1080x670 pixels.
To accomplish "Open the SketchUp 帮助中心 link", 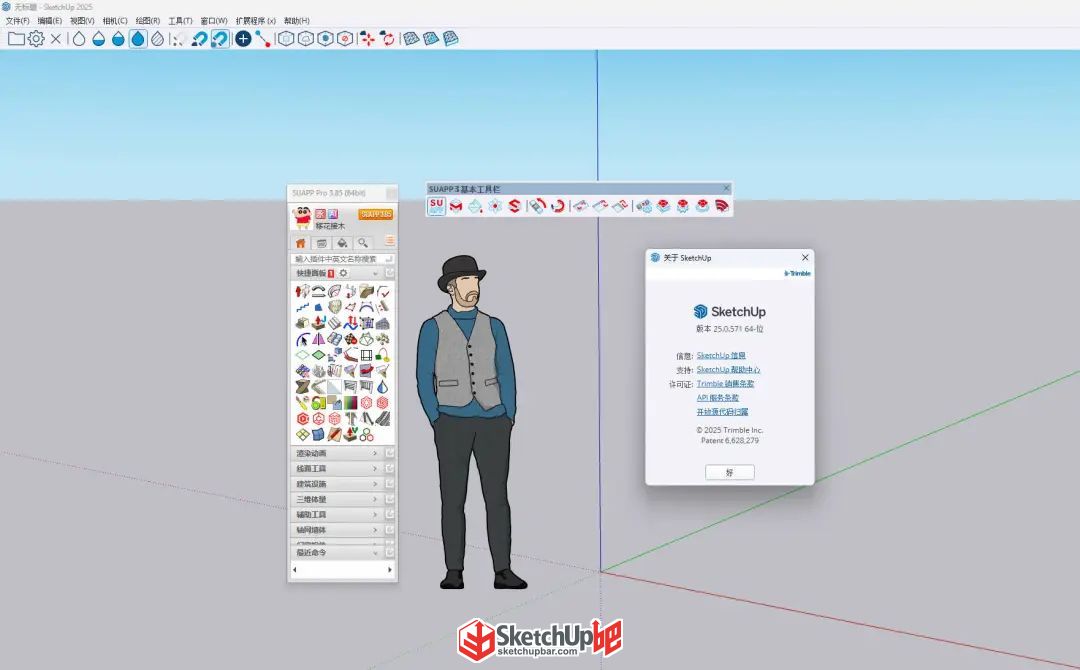I will pyautogui.click(x=729, y=370).
